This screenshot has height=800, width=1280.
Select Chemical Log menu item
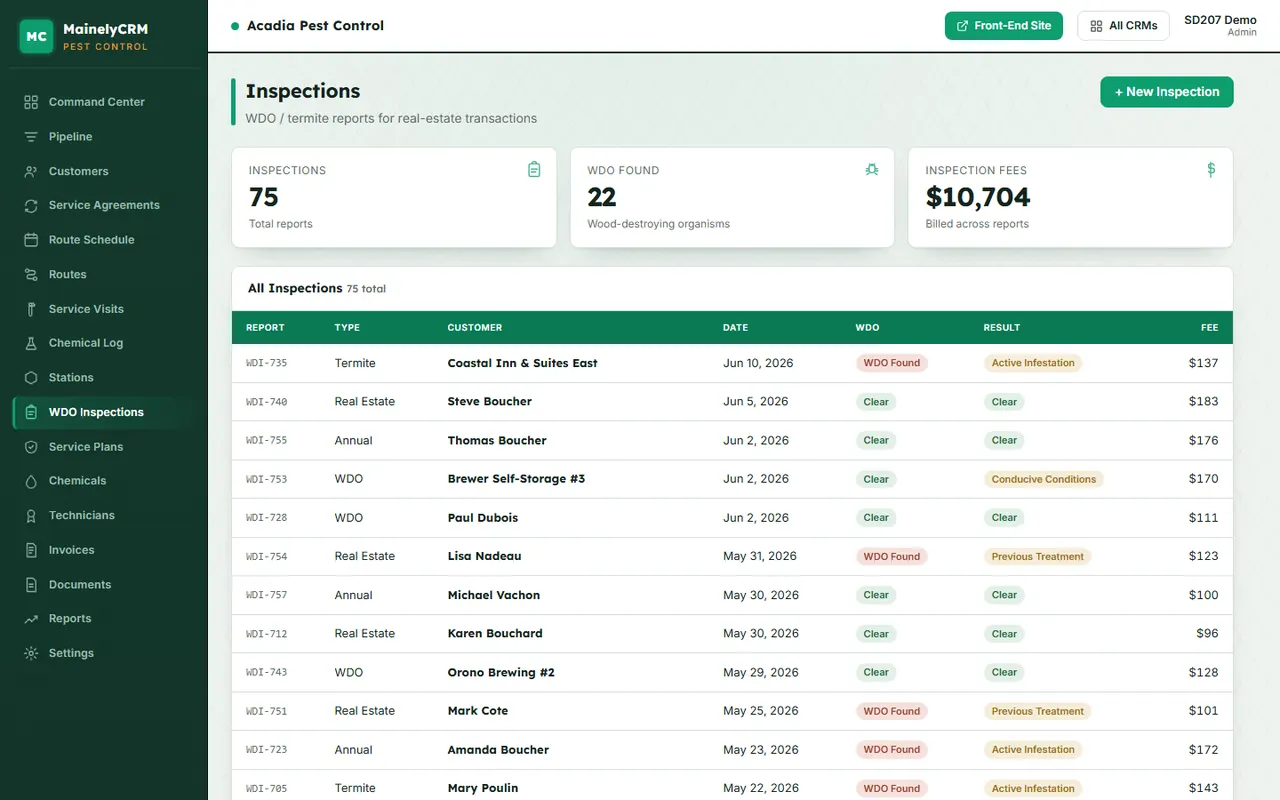click(x=104, y=343)
